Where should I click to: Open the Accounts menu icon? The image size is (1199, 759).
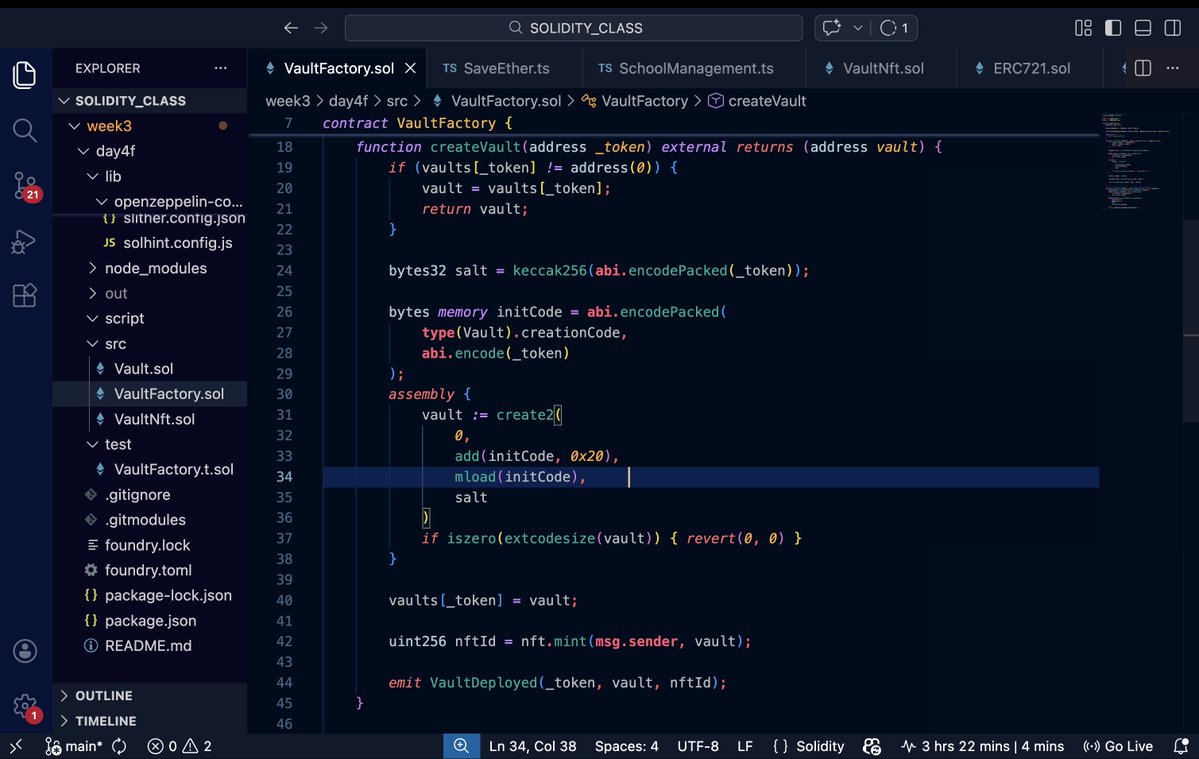tap(24, 650)
